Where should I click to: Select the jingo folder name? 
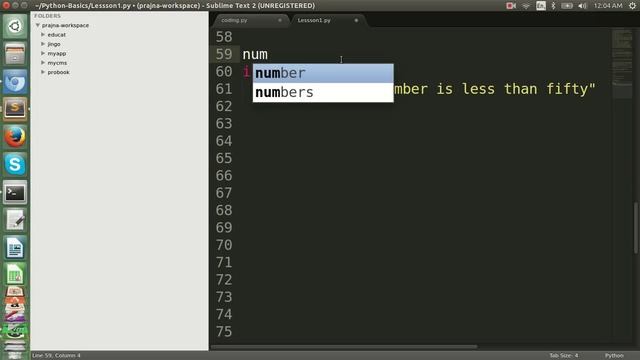click(x=54, y=44)
